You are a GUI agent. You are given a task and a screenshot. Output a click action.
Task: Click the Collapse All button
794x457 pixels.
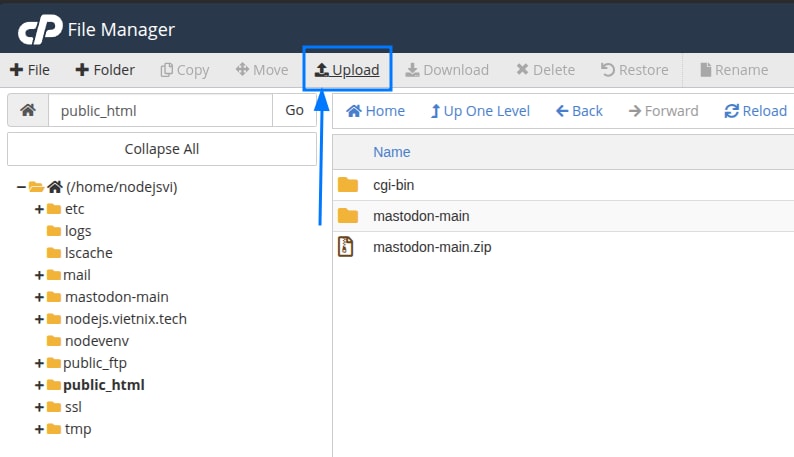(x=161, y=149)
